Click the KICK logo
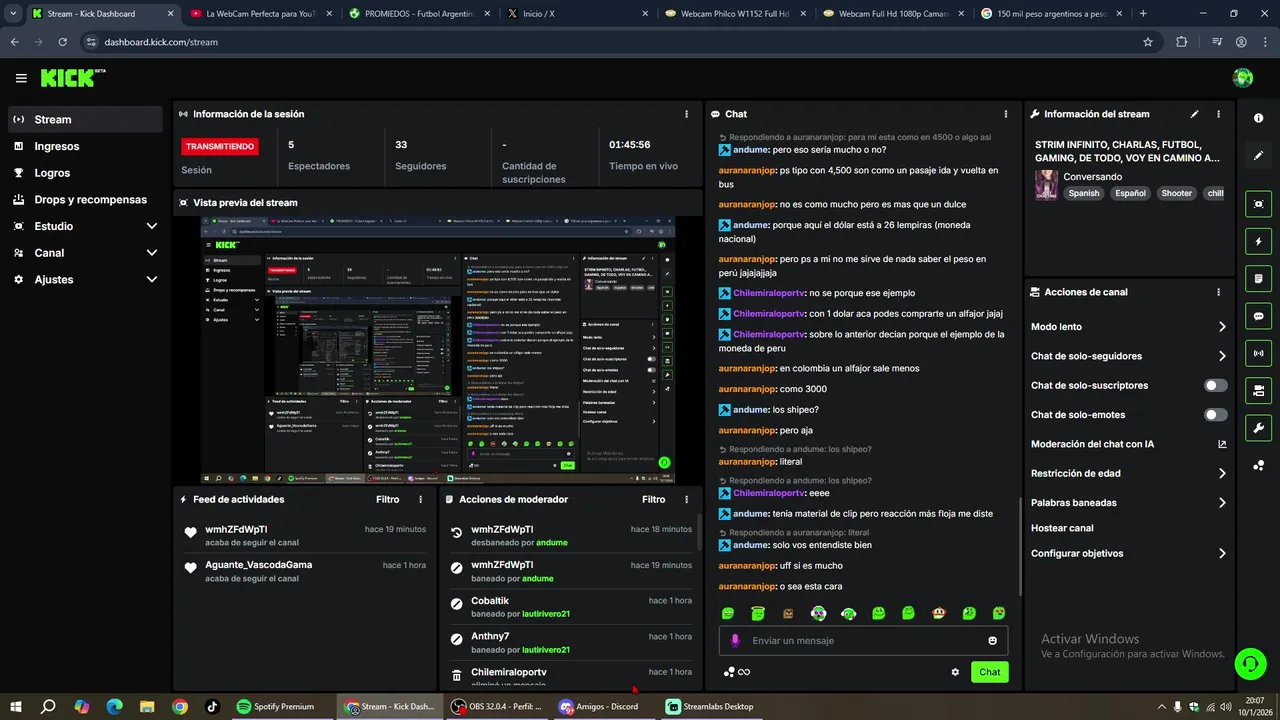This screenshot has width=1280, height=720. (73, 78)
